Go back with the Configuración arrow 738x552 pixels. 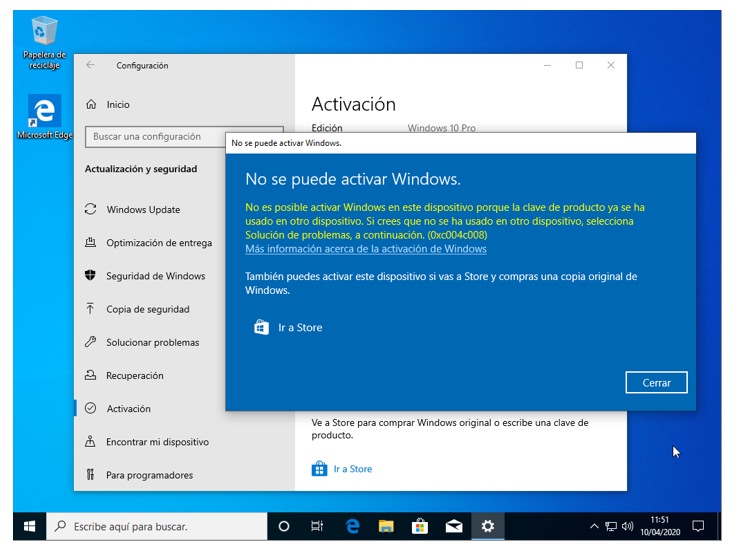[x=90, y=65]
